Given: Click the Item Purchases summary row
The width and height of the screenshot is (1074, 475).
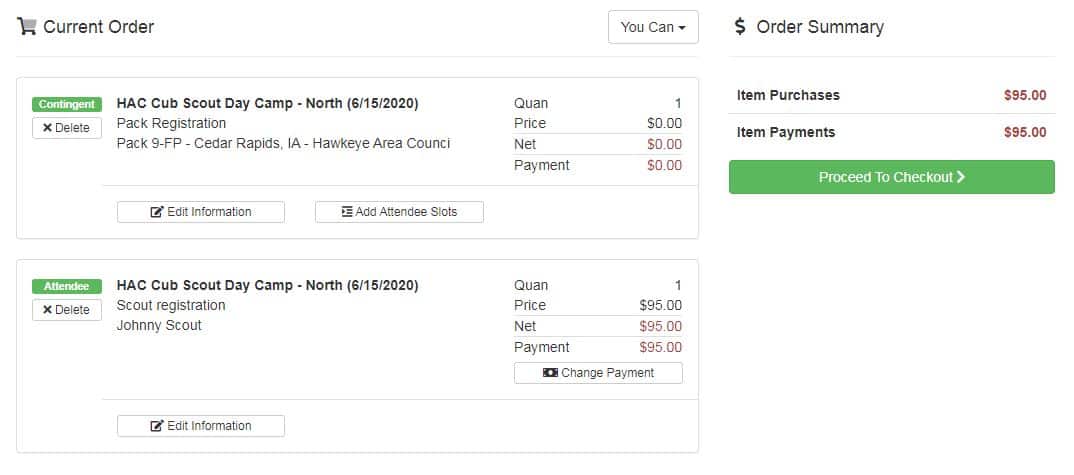Looking at the screenshot, I should click(x=892, y=95).
